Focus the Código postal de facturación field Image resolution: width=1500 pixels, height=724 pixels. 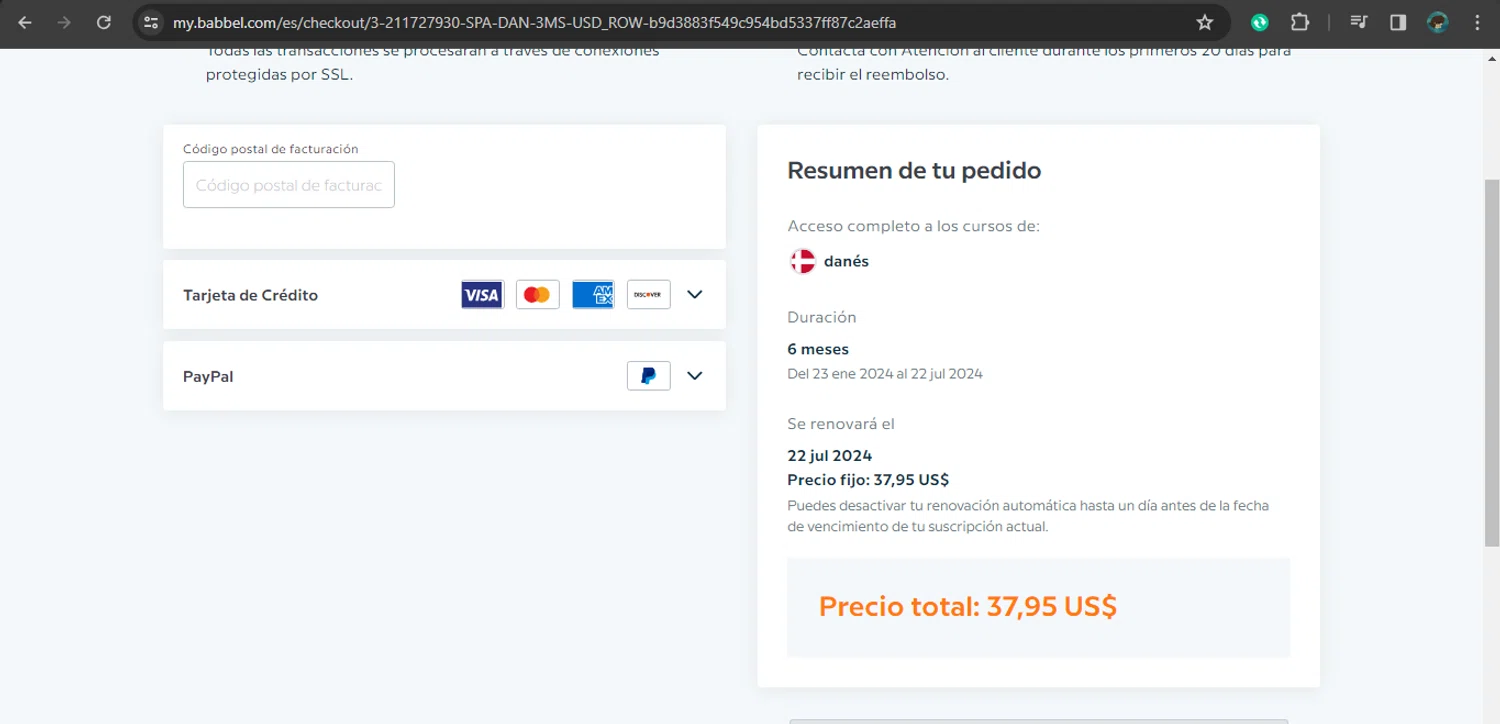tap(289, 185)
